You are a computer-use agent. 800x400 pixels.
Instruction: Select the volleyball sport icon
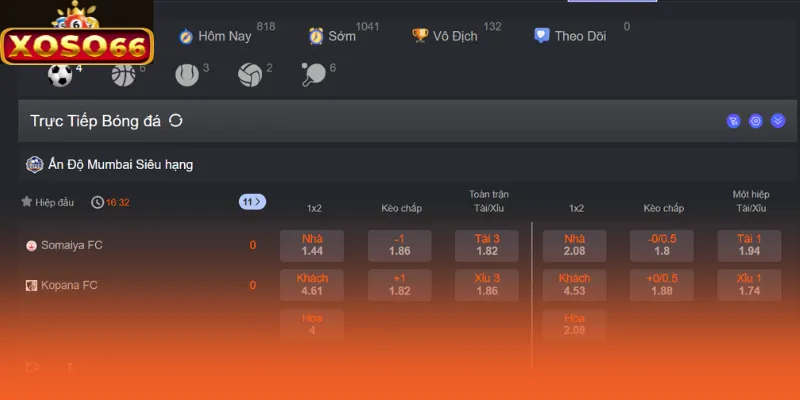(249, 74)
